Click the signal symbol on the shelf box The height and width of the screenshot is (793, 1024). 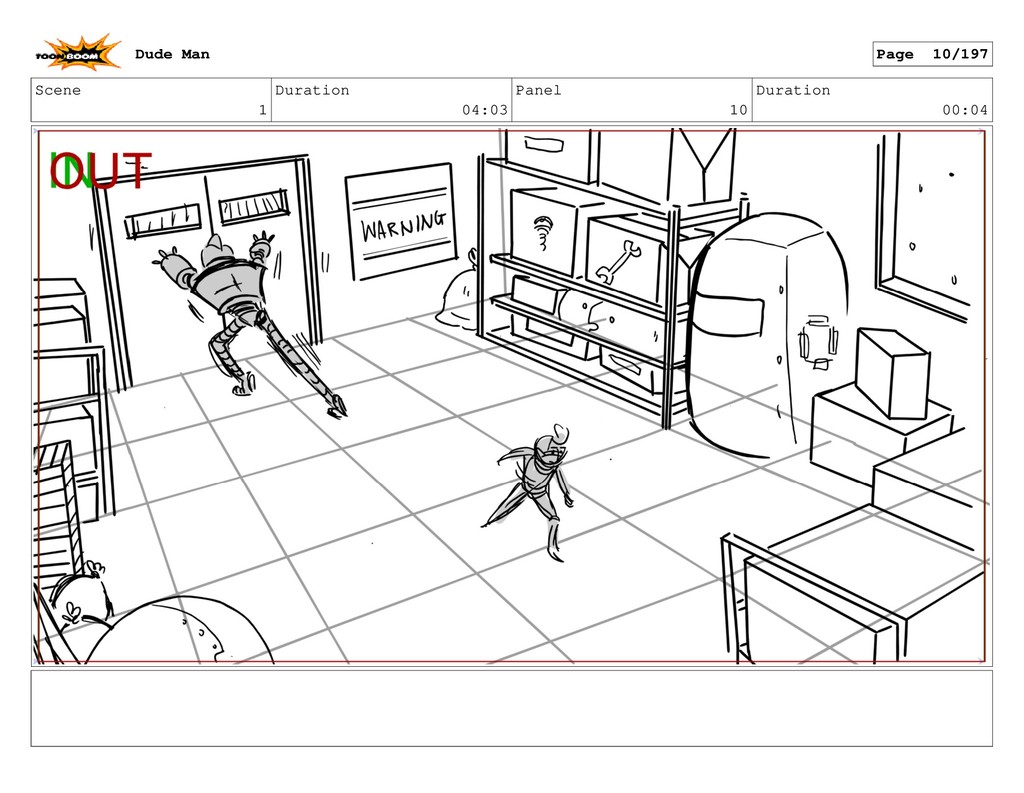[543, 232]
